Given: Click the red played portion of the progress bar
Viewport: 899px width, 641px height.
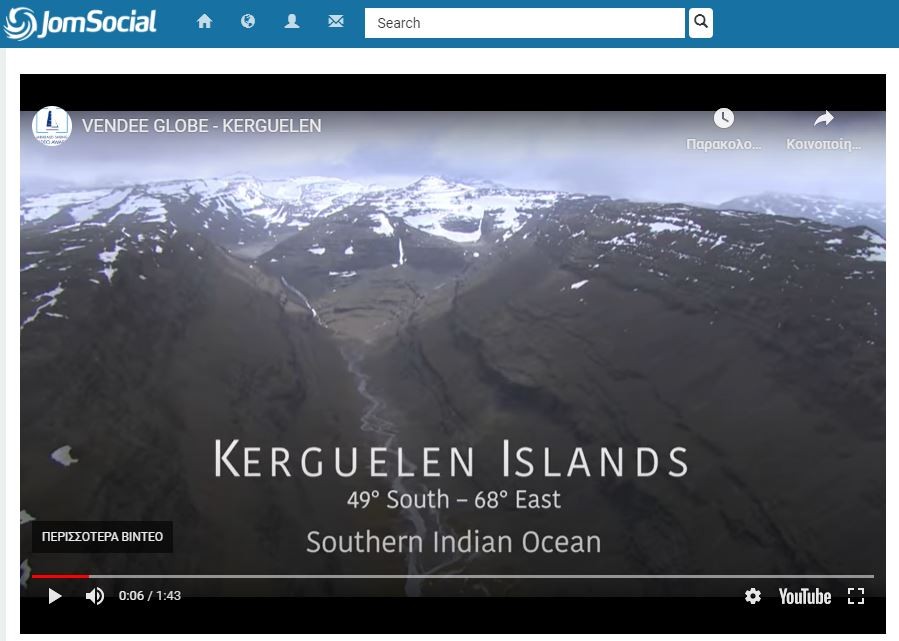Looking at the screenshot, I should [60, 576].
